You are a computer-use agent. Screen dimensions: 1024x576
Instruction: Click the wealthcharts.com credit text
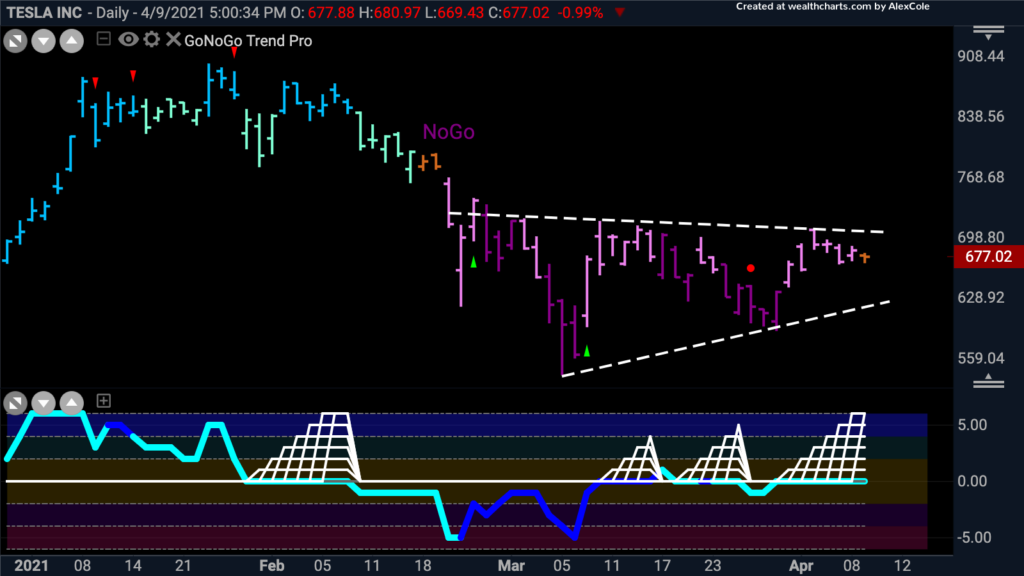[x=833, y=7]
